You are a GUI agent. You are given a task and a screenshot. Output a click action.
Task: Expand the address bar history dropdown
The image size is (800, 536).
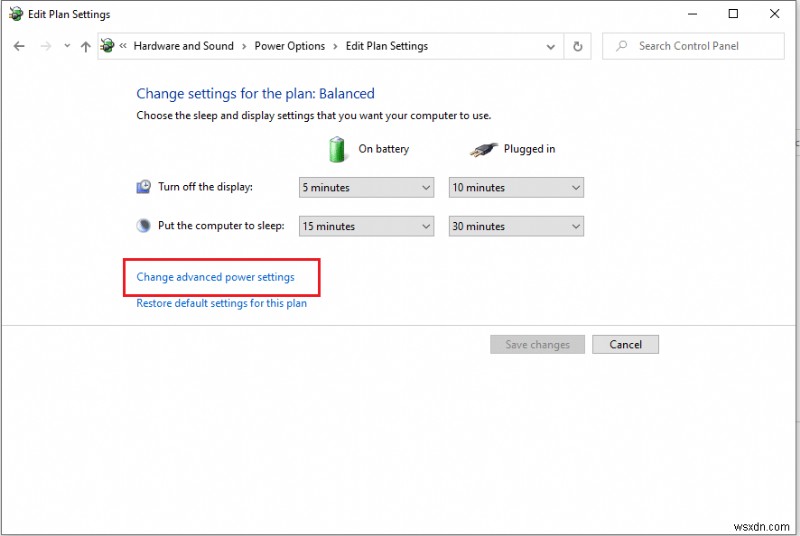pos(551,46)
